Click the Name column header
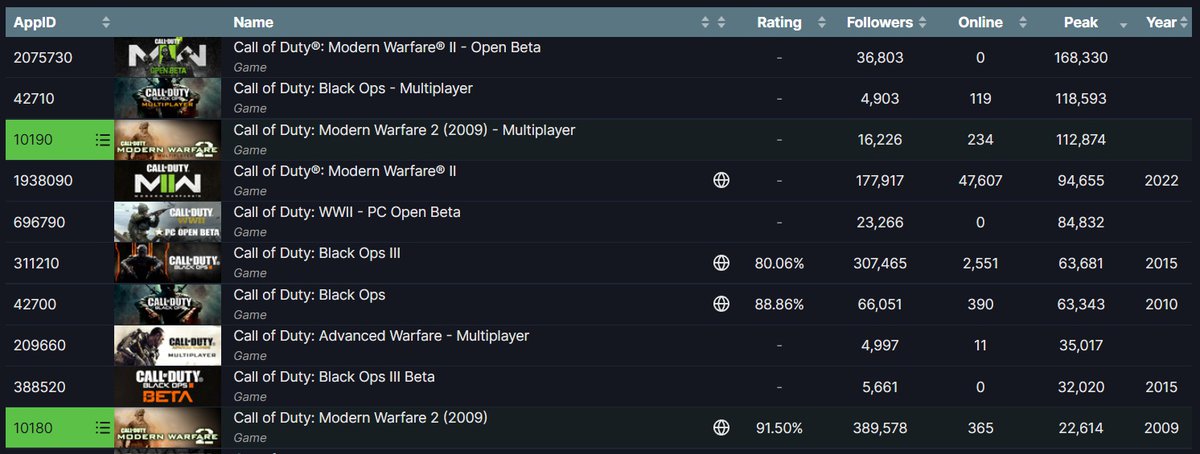Image resolution: width=1200 pixels, height=454 pixels. click(x=253, y=22)
